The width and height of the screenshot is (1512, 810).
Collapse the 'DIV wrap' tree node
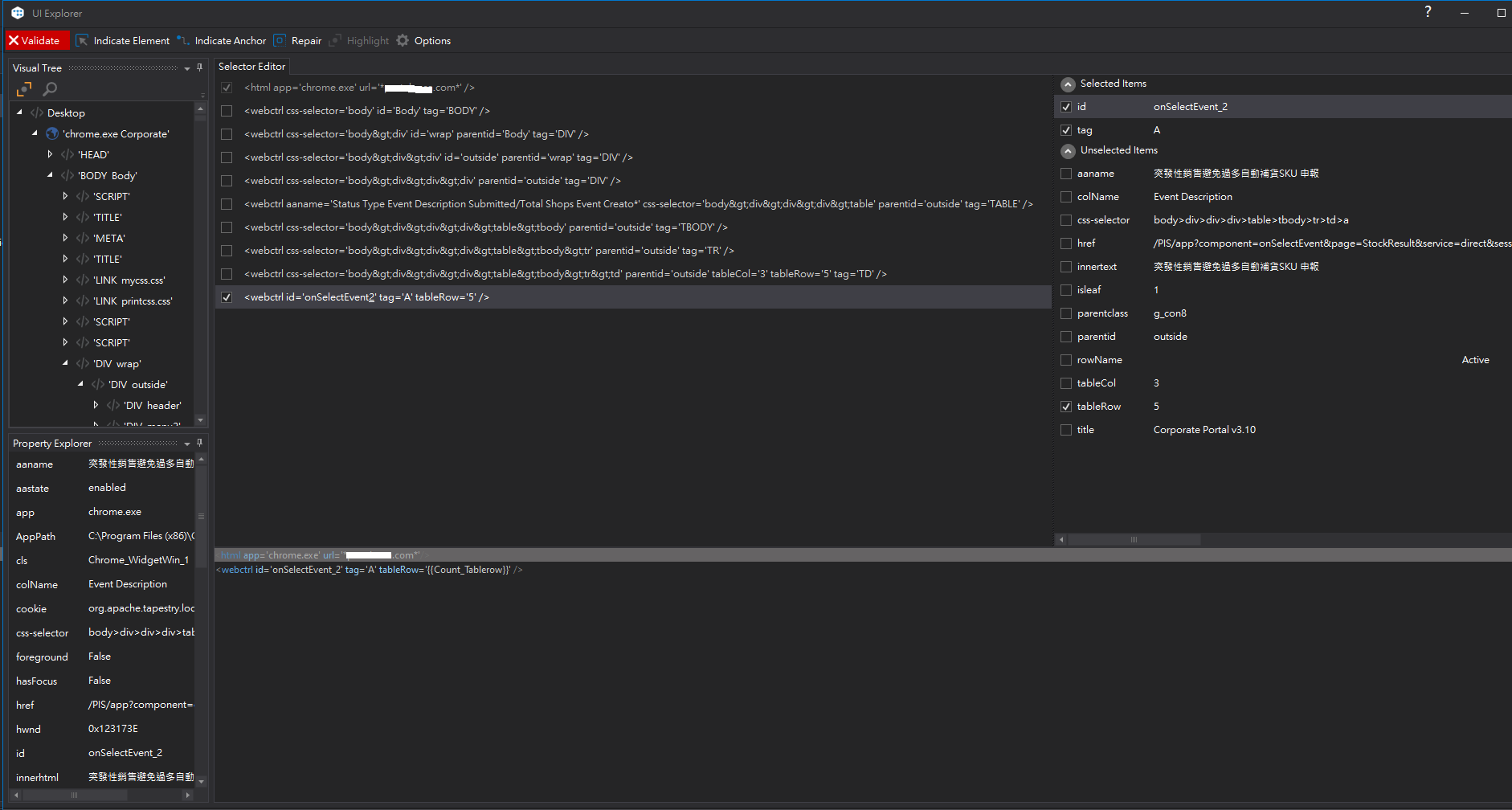[x=65, y=363]
